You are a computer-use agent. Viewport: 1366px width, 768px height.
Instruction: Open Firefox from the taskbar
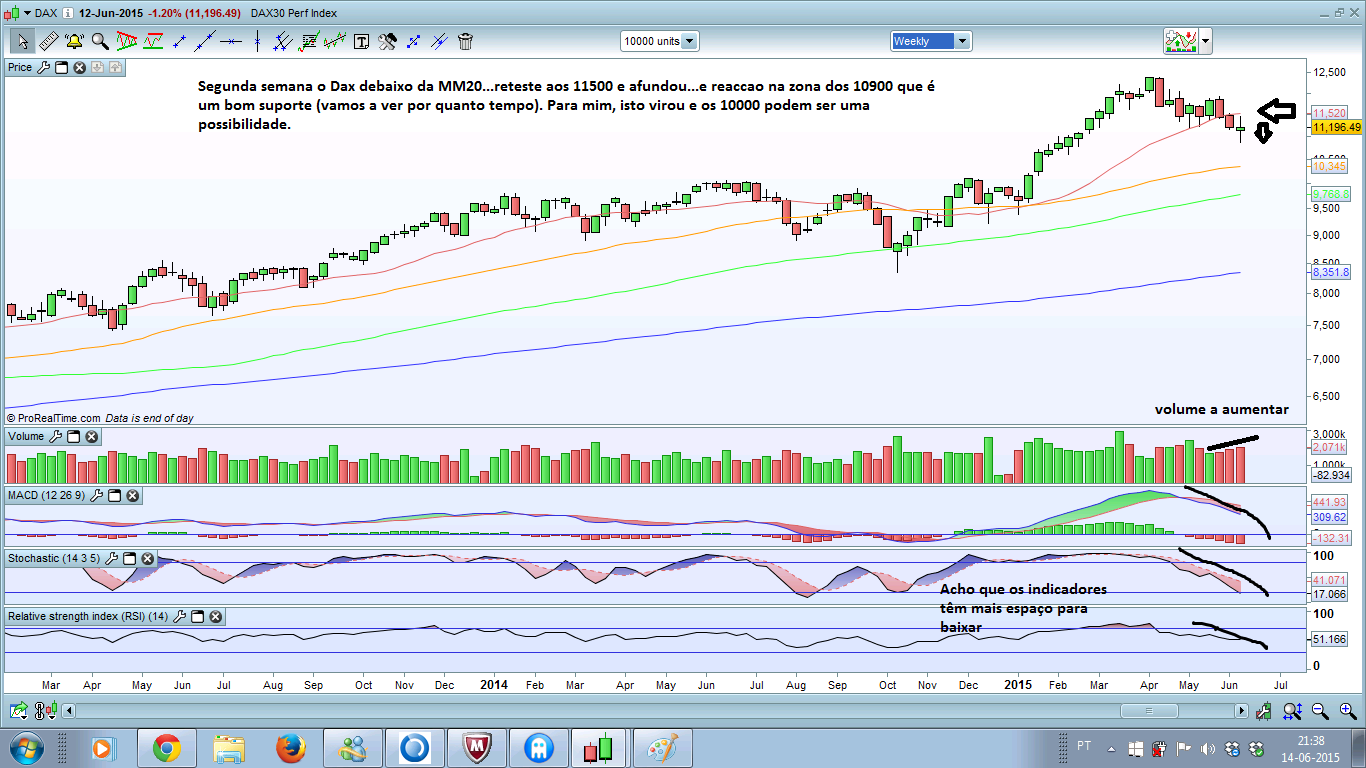(x=290, y=748)
